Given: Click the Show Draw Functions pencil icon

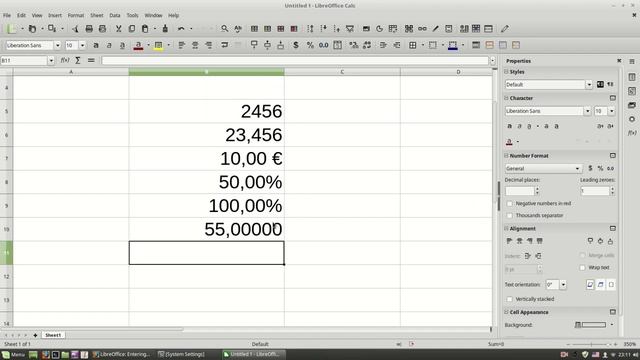Looking at the screenshot, I should pos(505,29).
